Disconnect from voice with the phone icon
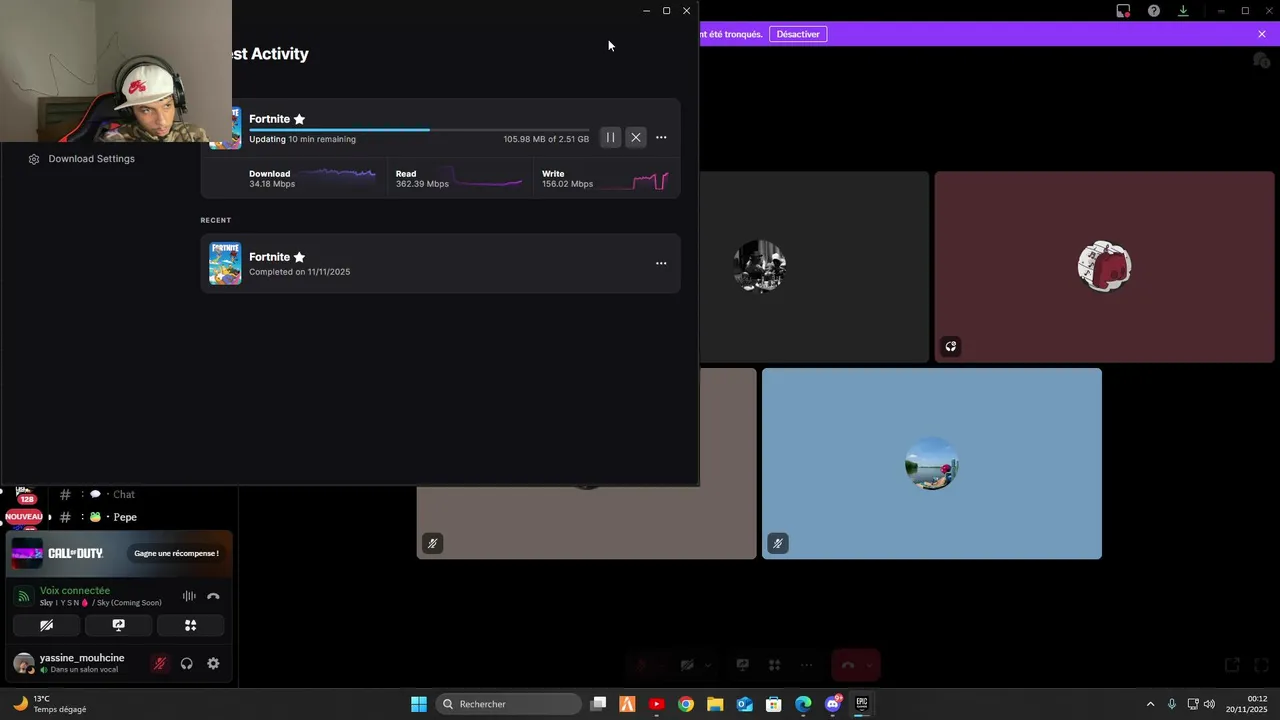This screenshot has height=720, width=1280. pyautogui.click(x=213, y=596)
